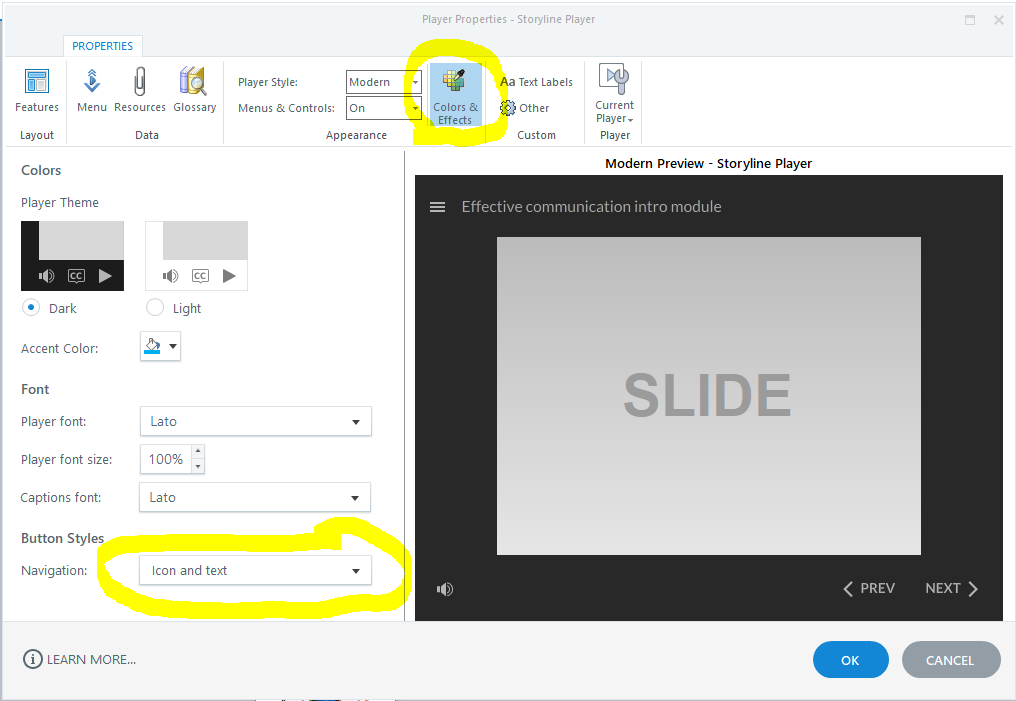
Task: Click the NEXT button in preview
Action: (x=951, y=588)
